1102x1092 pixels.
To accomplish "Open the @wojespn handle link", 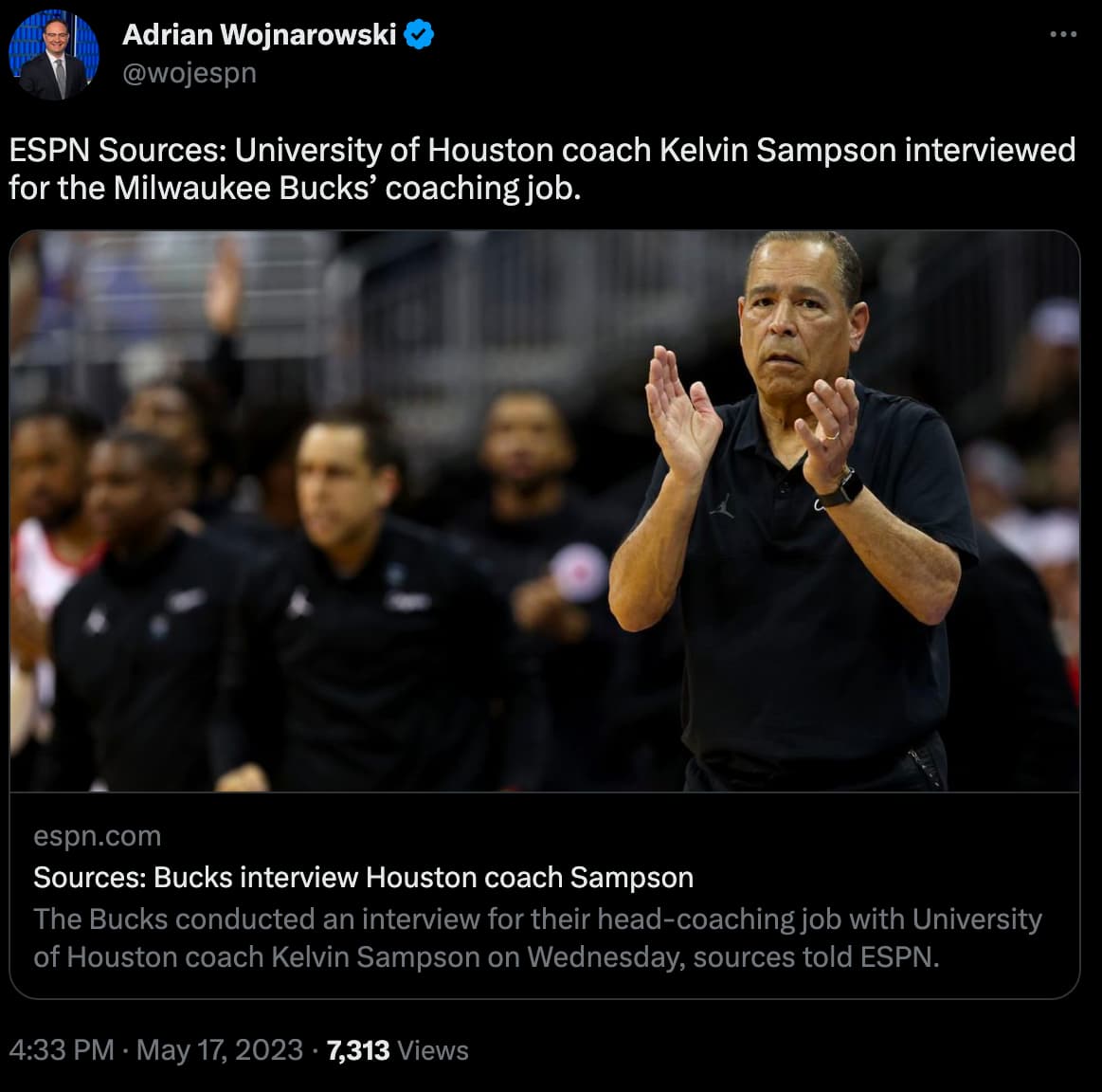I will [x=190, y=73].
